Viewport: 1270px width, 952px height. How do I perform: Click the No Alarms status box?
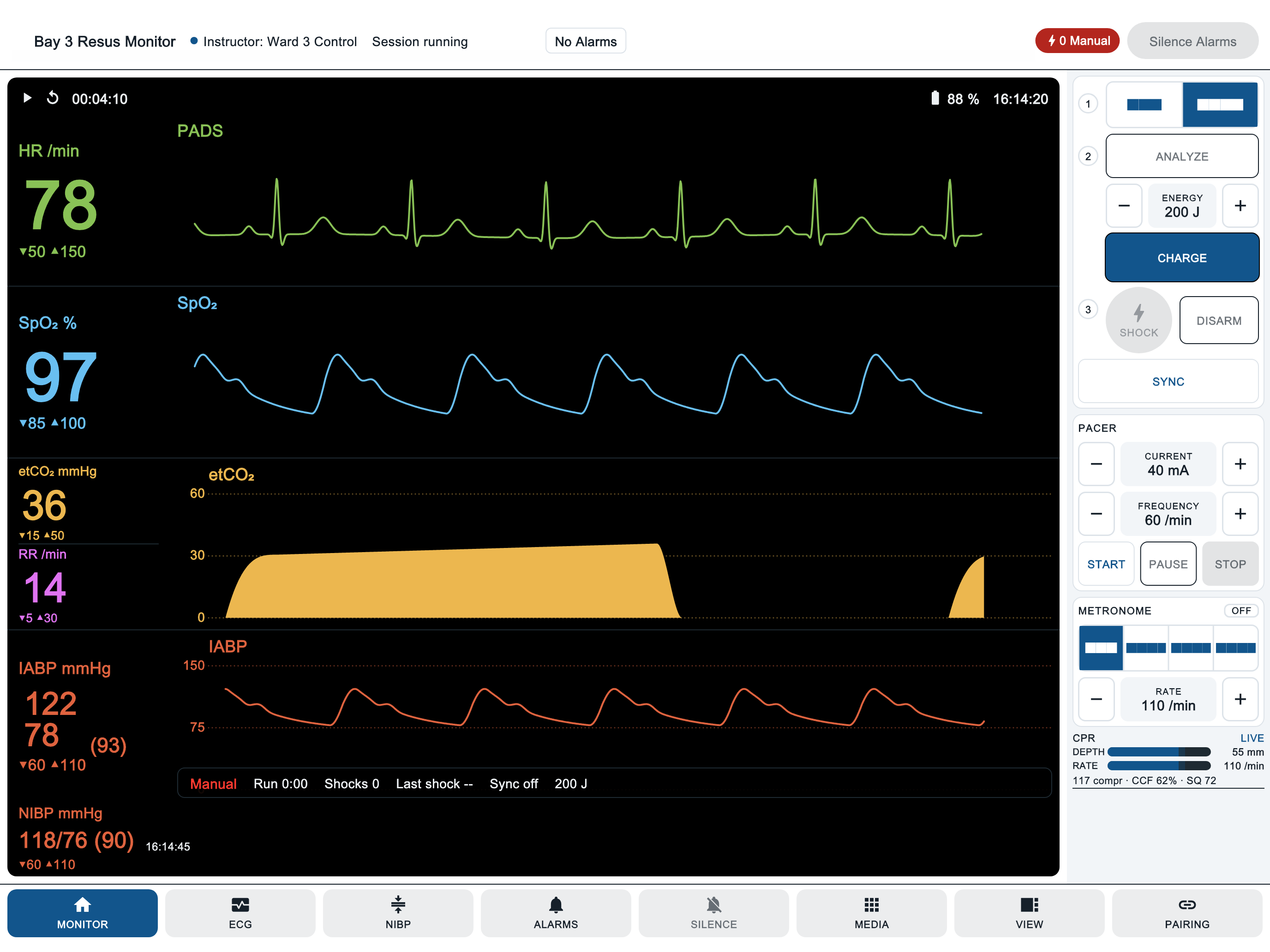pyautogui.click(x=586, y=42)
